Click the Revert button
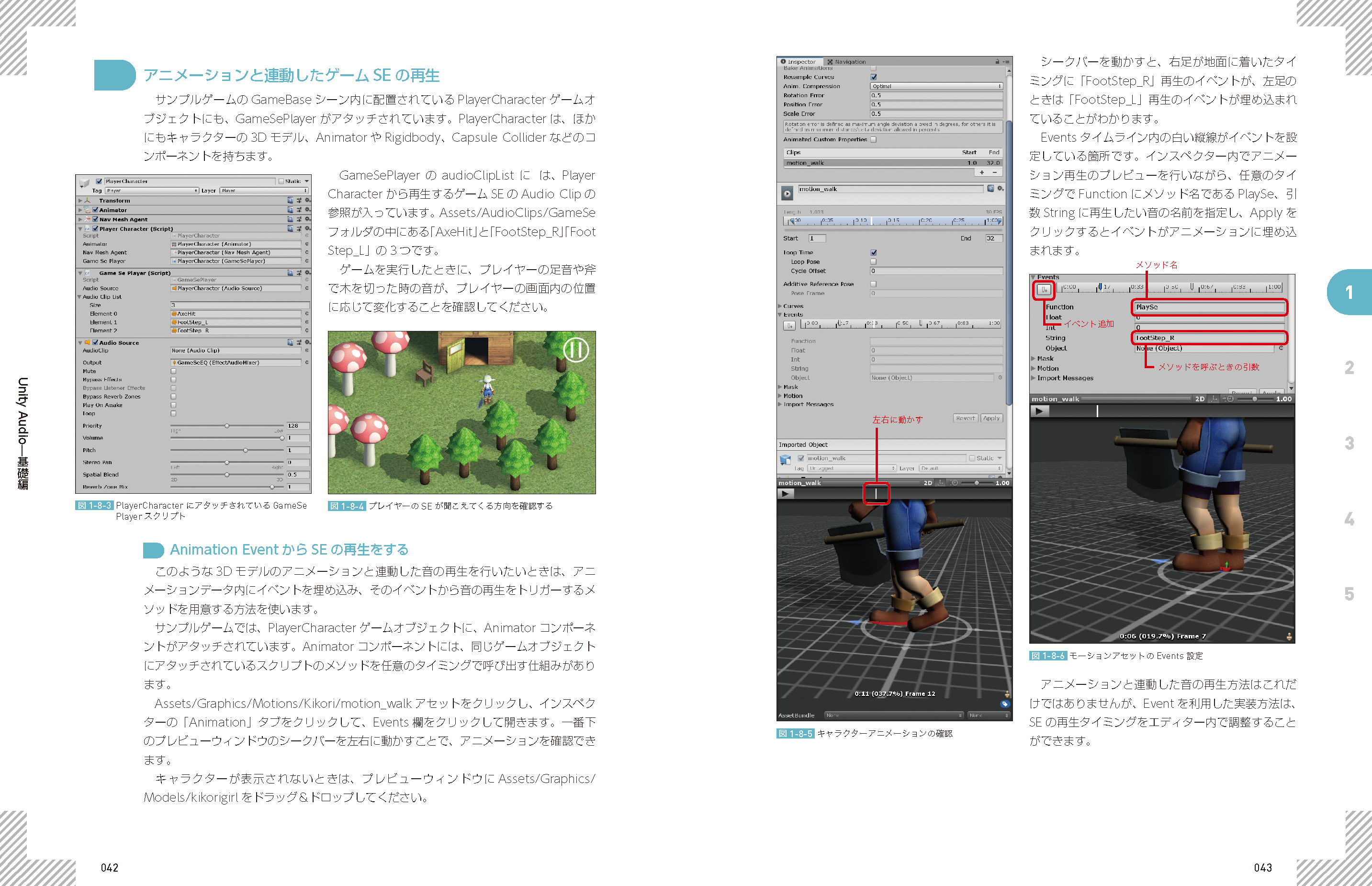This screenshot has height=886, width=1372. 965,418
